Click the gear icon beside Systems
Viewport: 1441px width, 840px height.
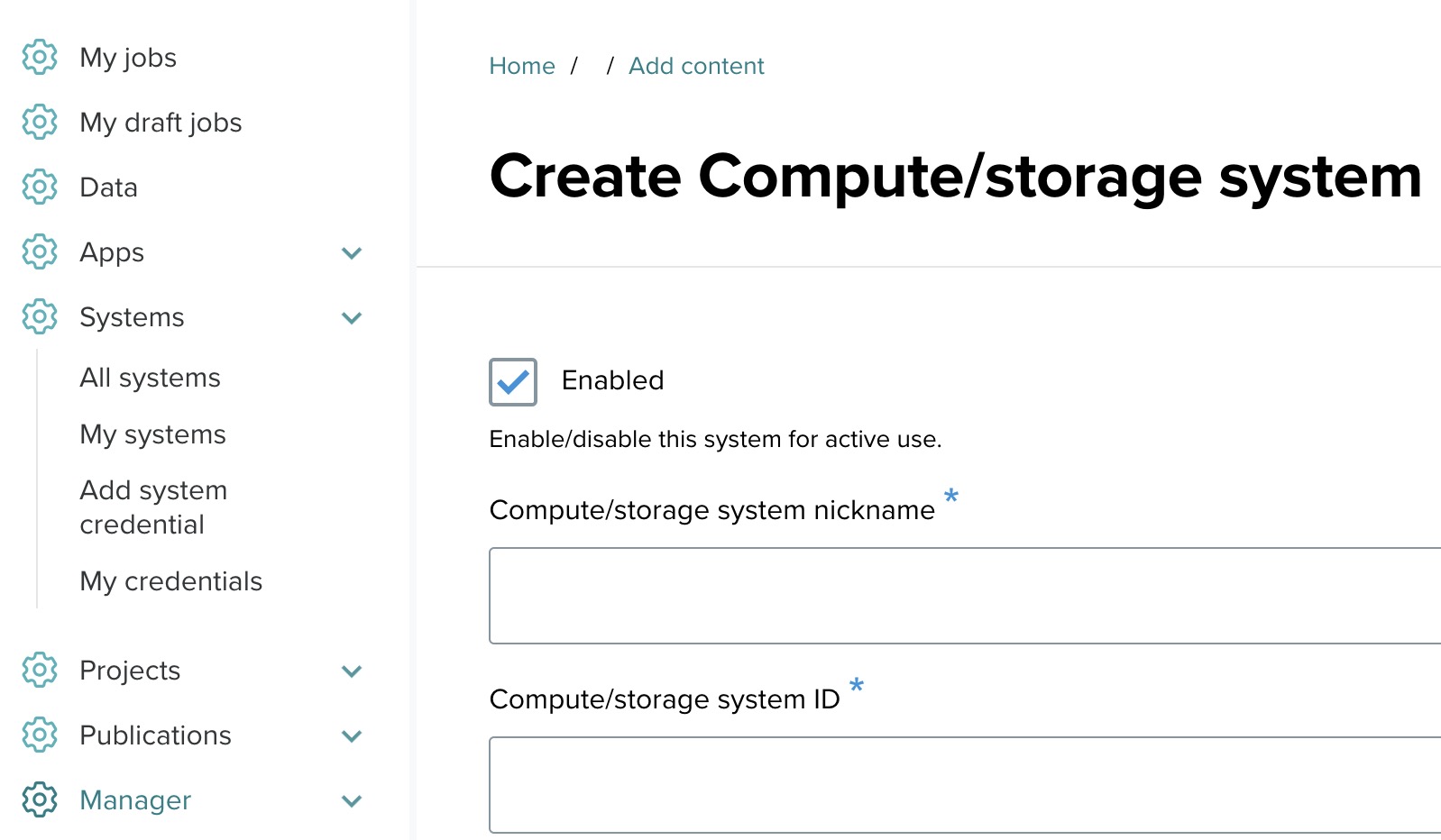click(x=40, y=316)
